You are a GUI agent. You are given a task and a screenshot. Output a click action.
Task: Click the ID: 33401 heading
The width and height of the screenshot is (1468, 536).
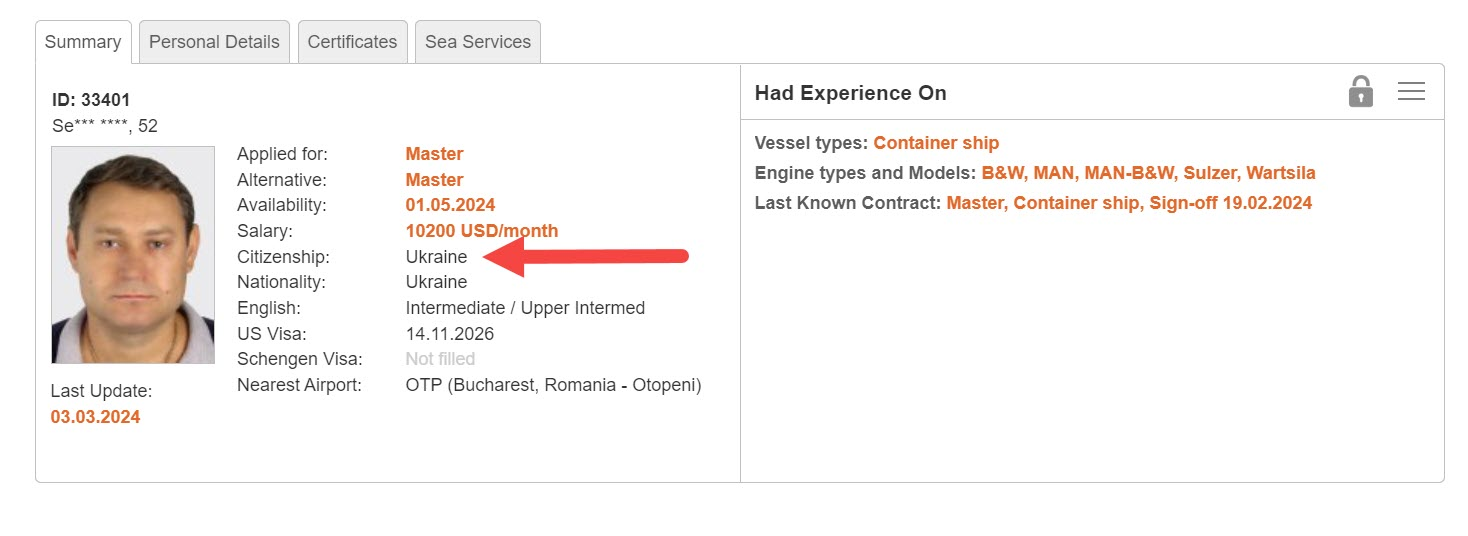pos(91,100)
